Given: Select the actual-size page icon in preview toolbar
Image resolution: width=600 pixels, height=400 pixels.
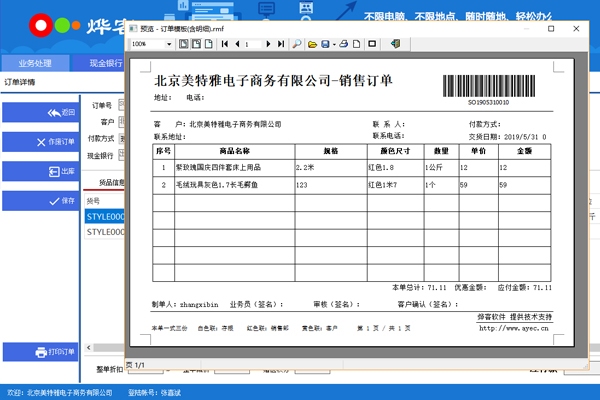Looking at the screenshot, I should (x=209, y=44).
